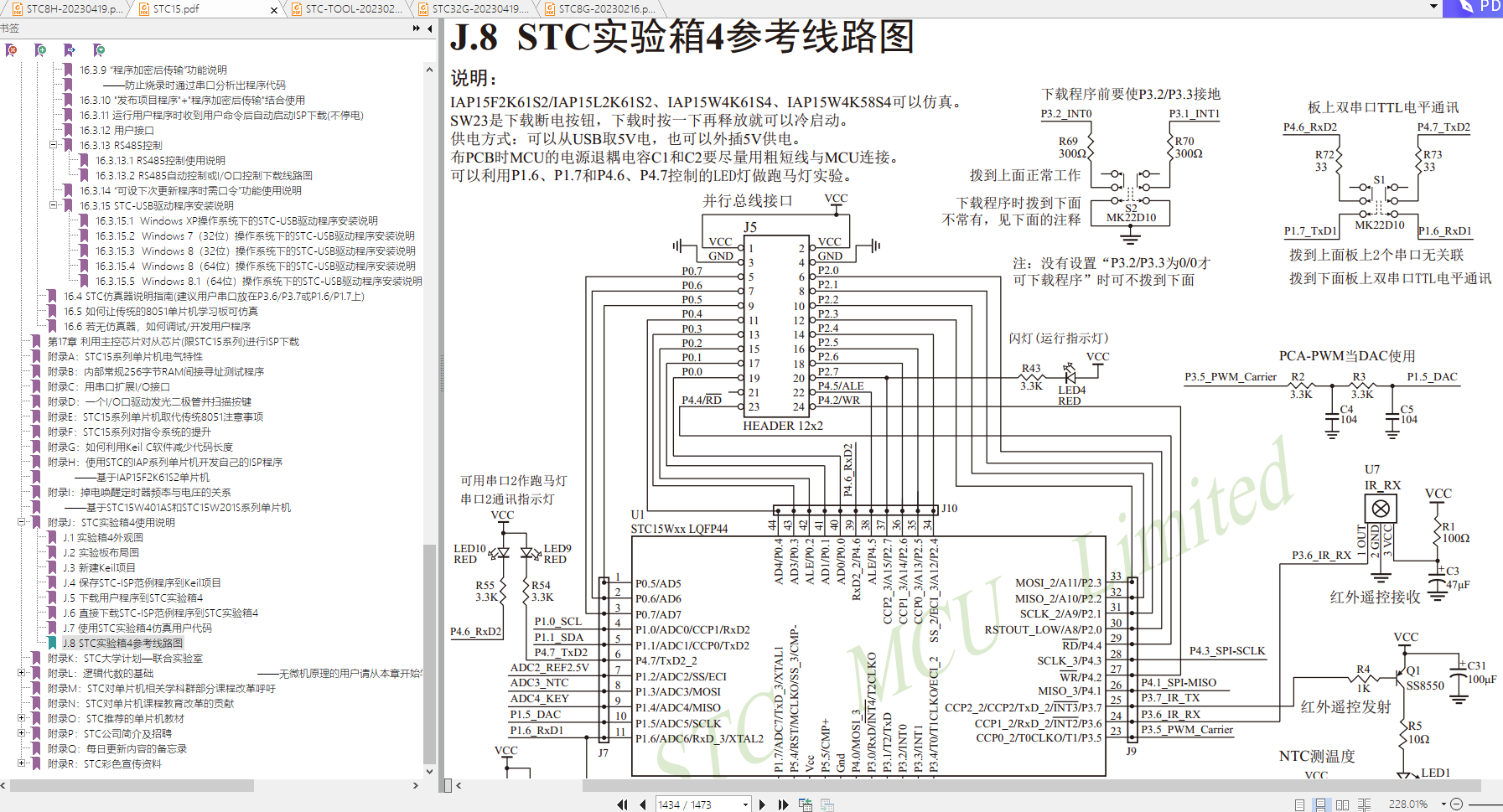
Task: Switch to continuous facing layout
Action: coord(1364,804)
